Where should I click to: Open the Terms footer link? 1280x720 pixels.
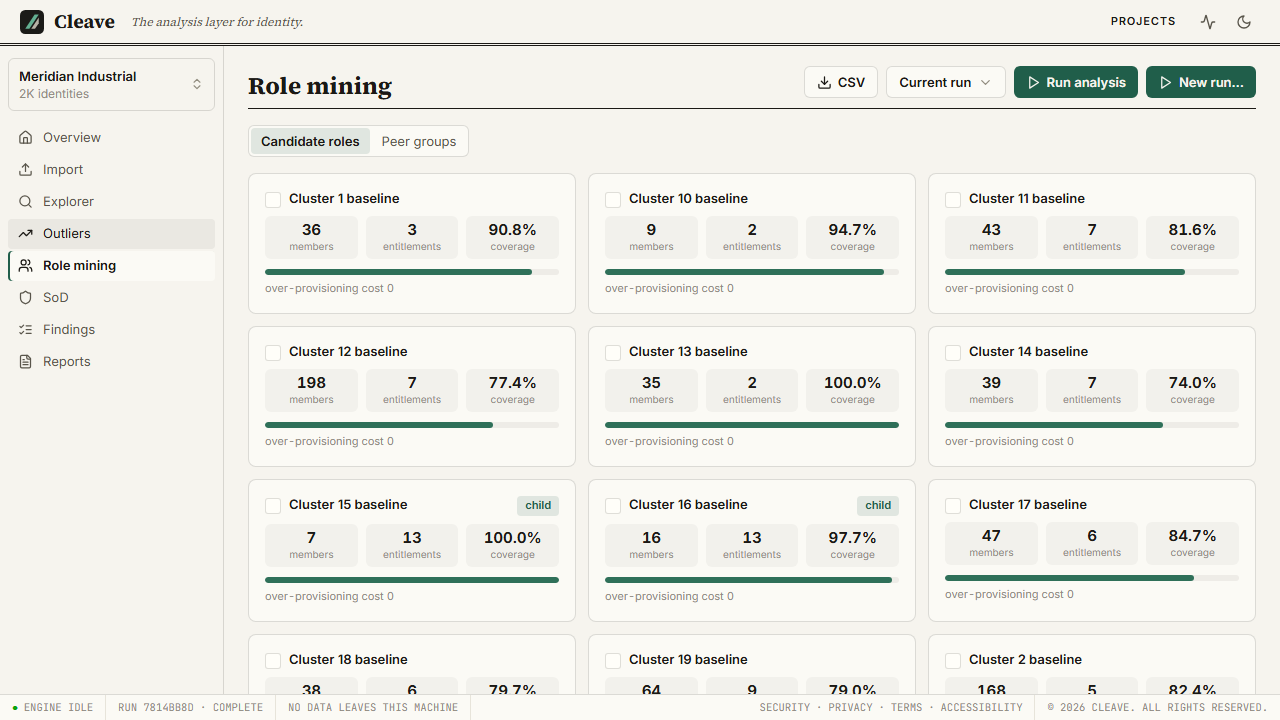click(907, 708)
